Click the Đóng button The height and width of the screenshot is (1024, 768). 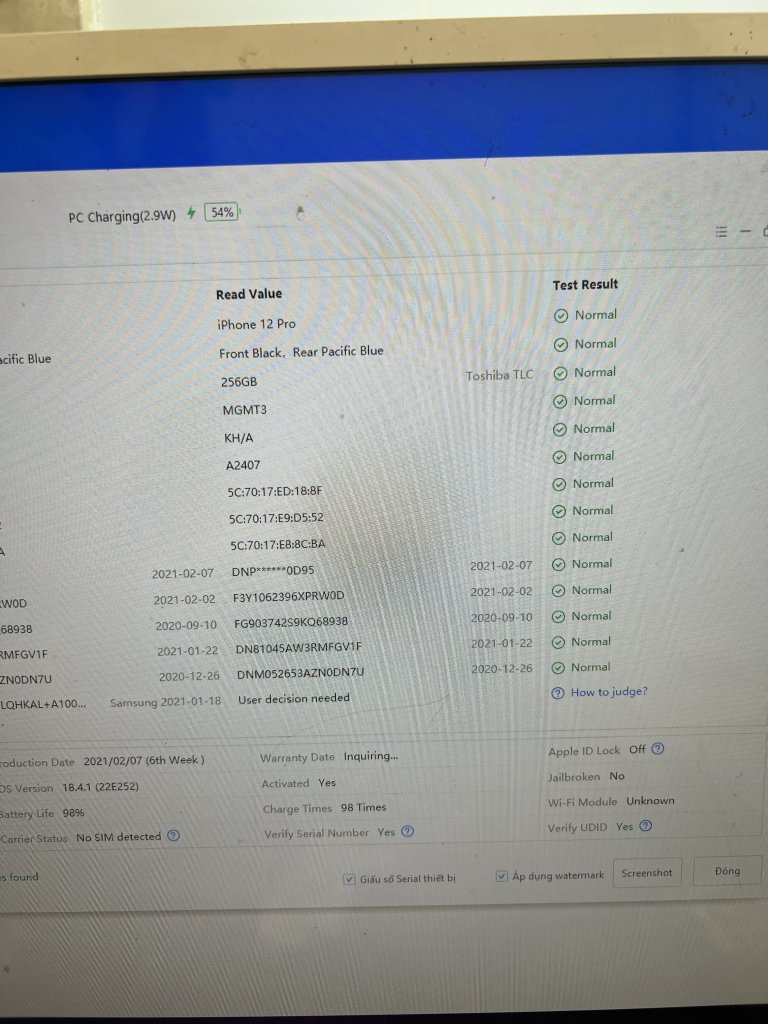[x=727, y=871]
